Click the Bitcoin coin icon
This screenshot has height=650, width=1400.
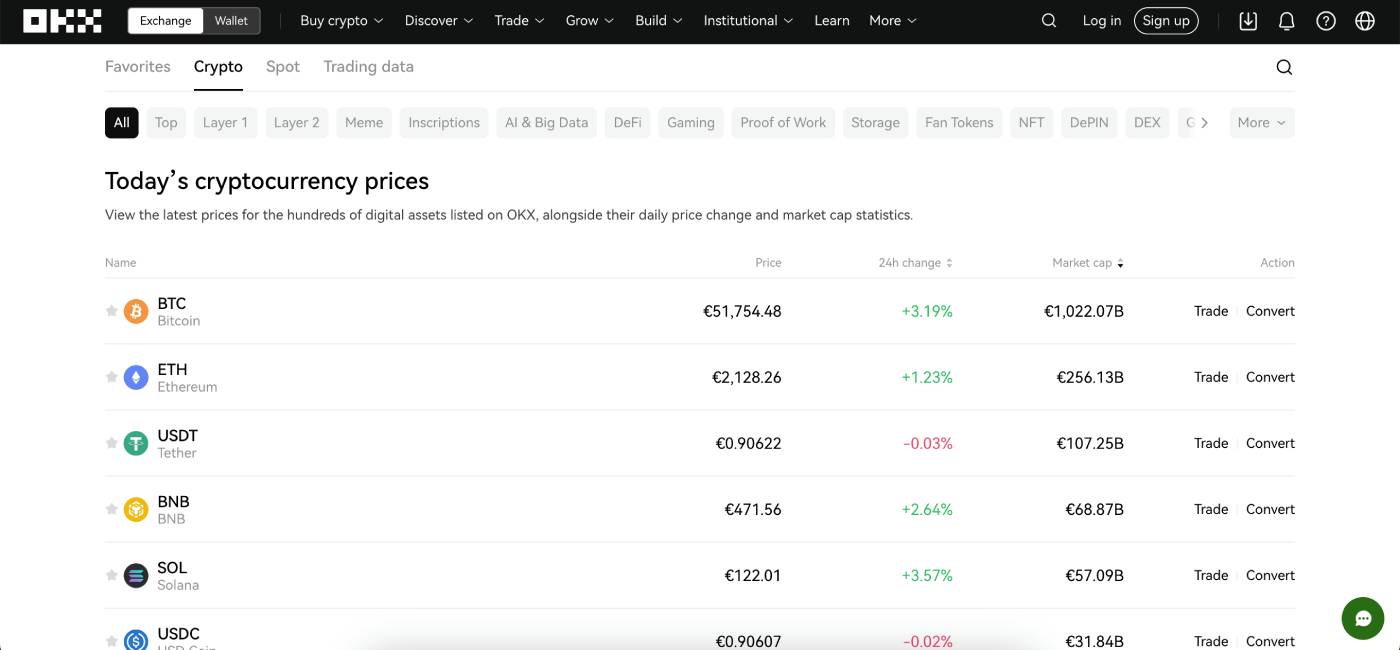point(136,311)
